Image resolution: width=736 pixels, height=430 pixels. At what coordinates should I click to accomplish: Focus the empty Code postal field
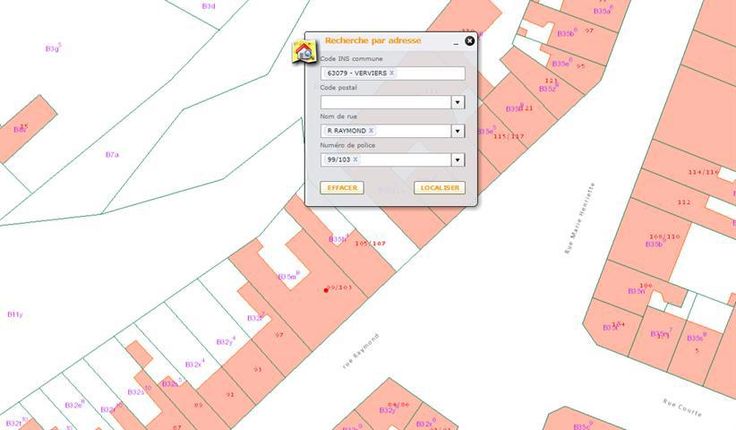click(x=385, y=102)
